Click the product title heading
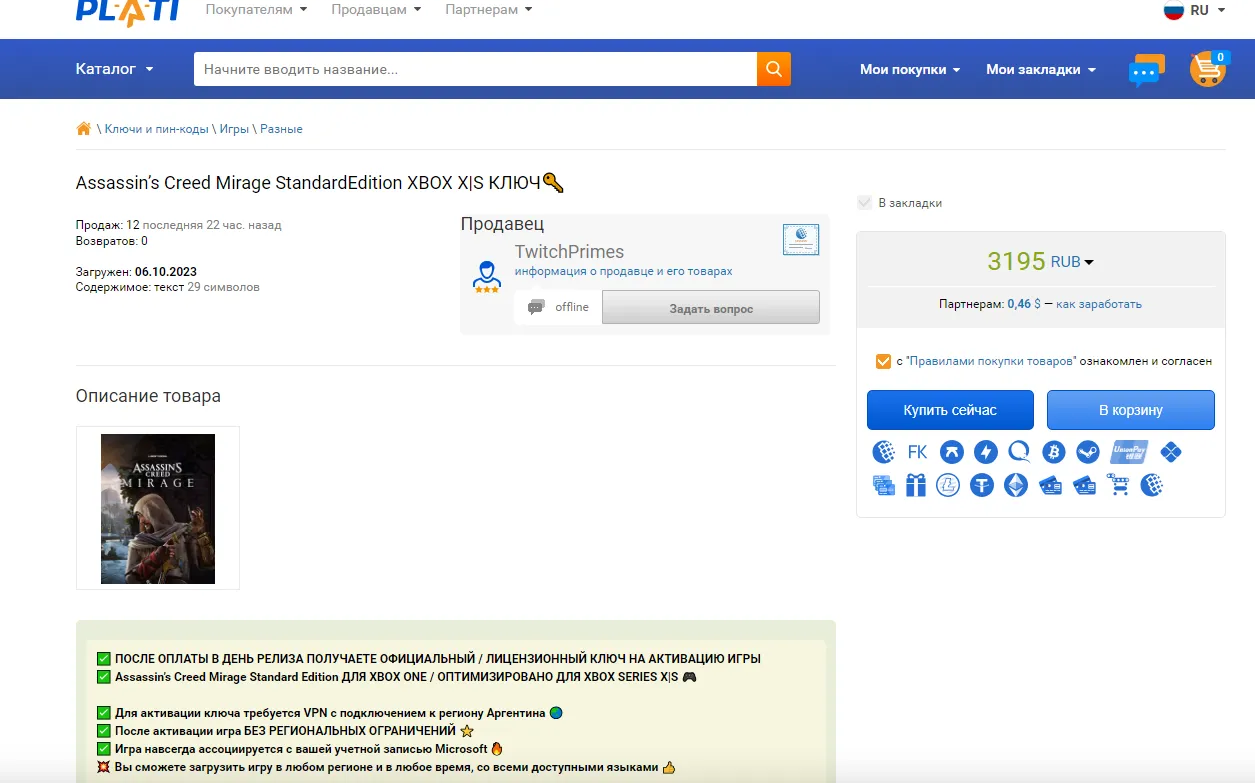The image size is (1255, 783). [320, 183]
